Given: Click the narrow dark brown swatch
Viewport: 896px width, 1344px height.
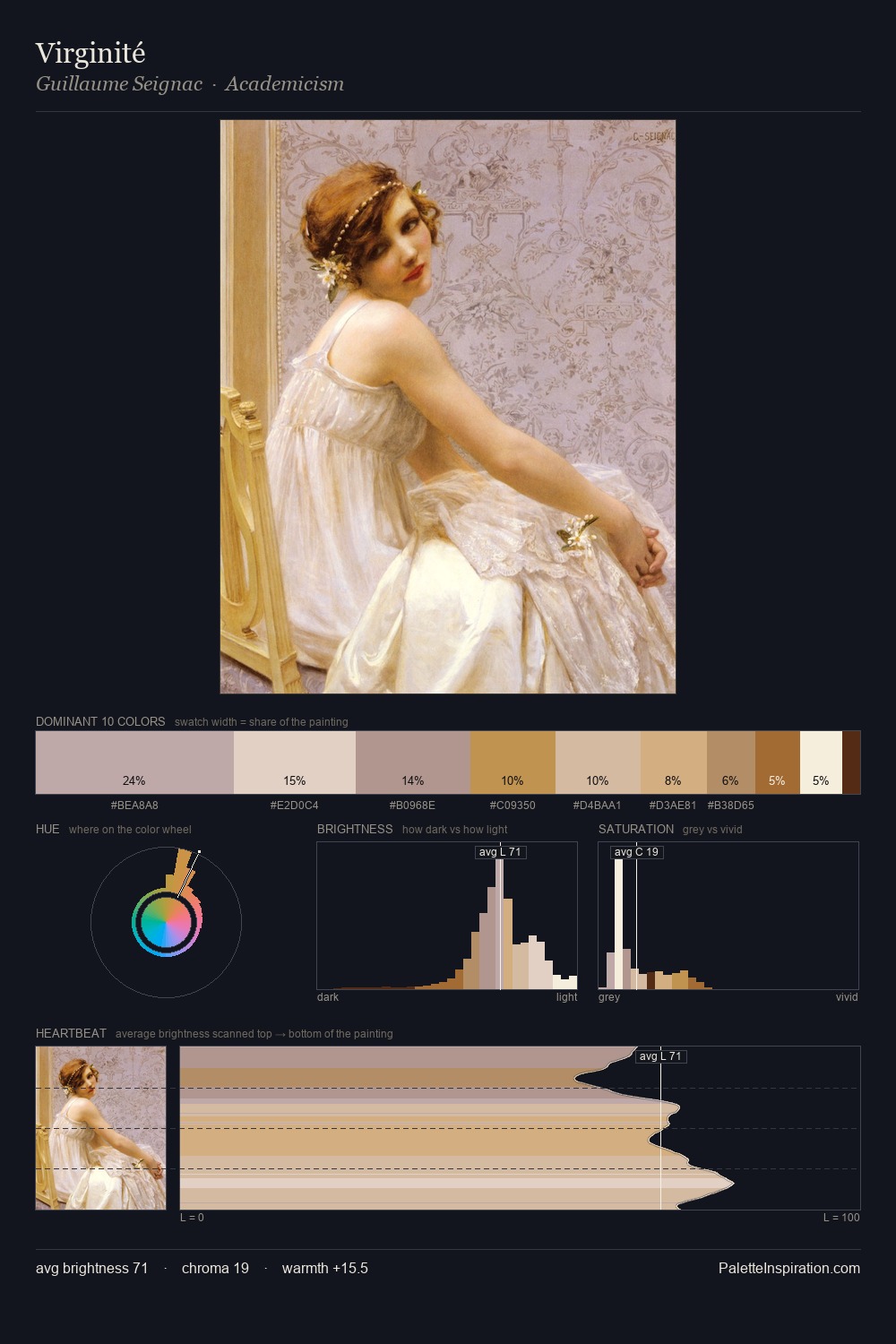Looking at the screenshot, I should pos(851,762).
